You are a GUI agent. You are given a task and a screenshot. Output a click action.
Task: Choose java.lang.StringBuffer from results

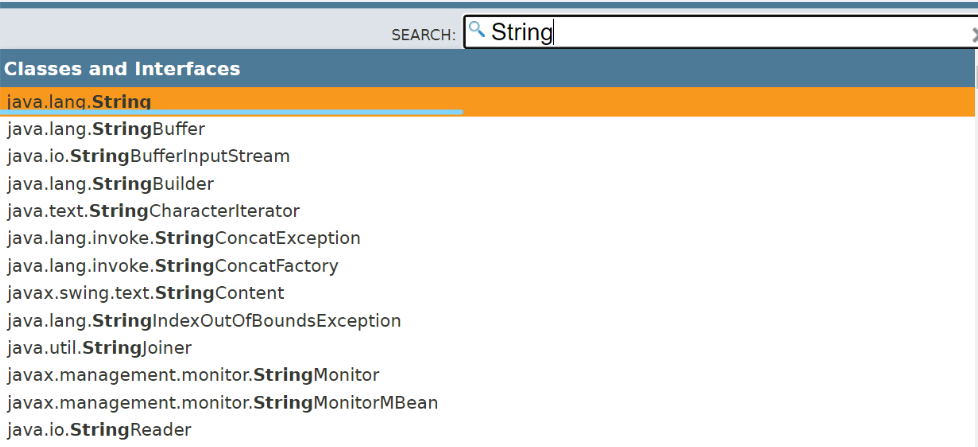click(106, 129)
